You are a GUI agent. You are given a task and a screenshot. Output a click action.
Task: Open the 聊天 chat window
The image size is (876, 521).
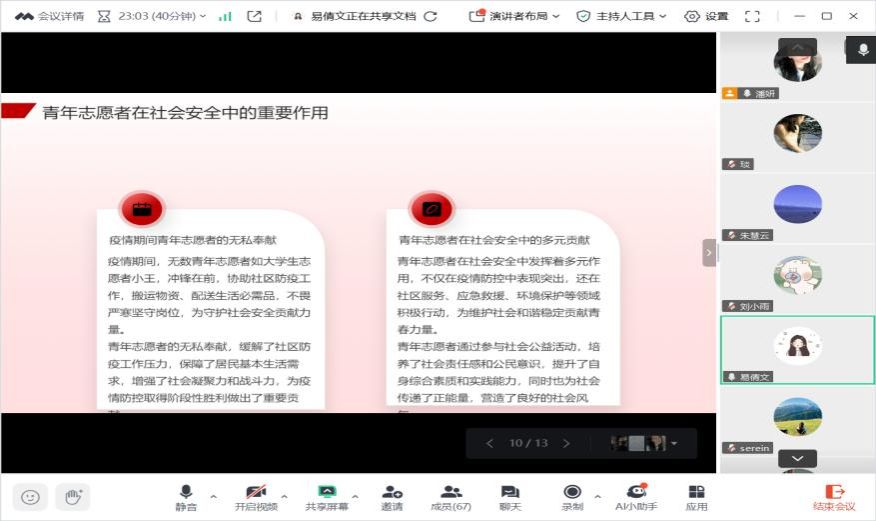510,497
